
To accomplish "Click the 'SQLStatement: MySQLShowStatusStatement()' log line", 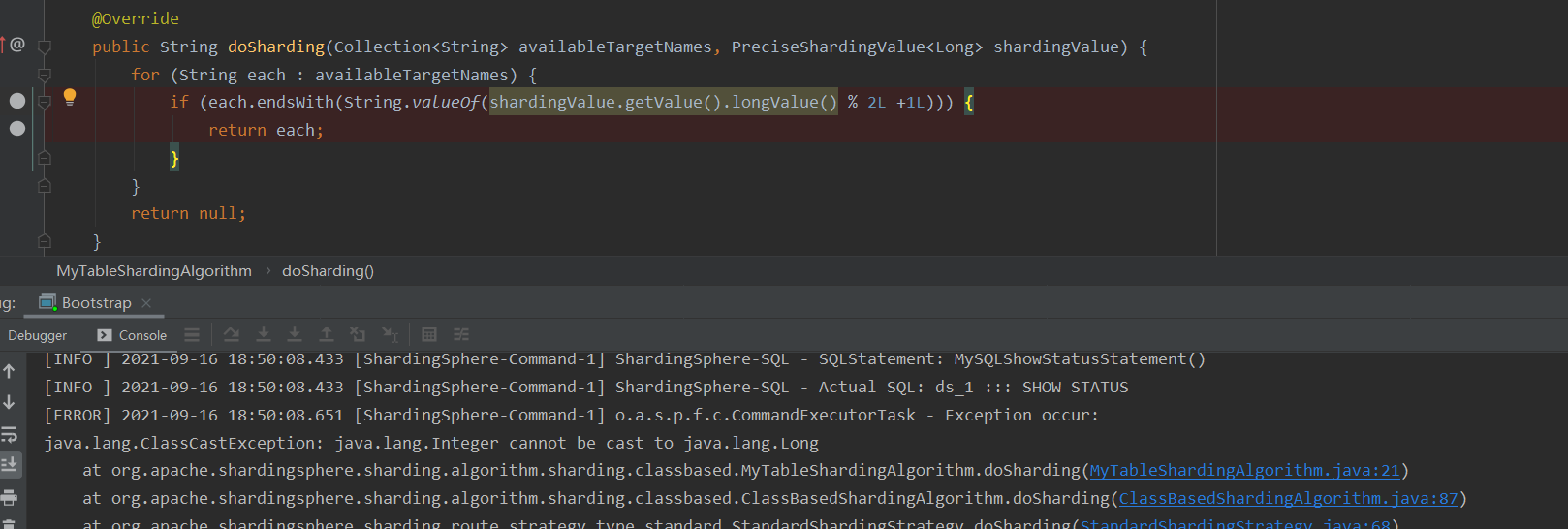I will click(625, 359).
